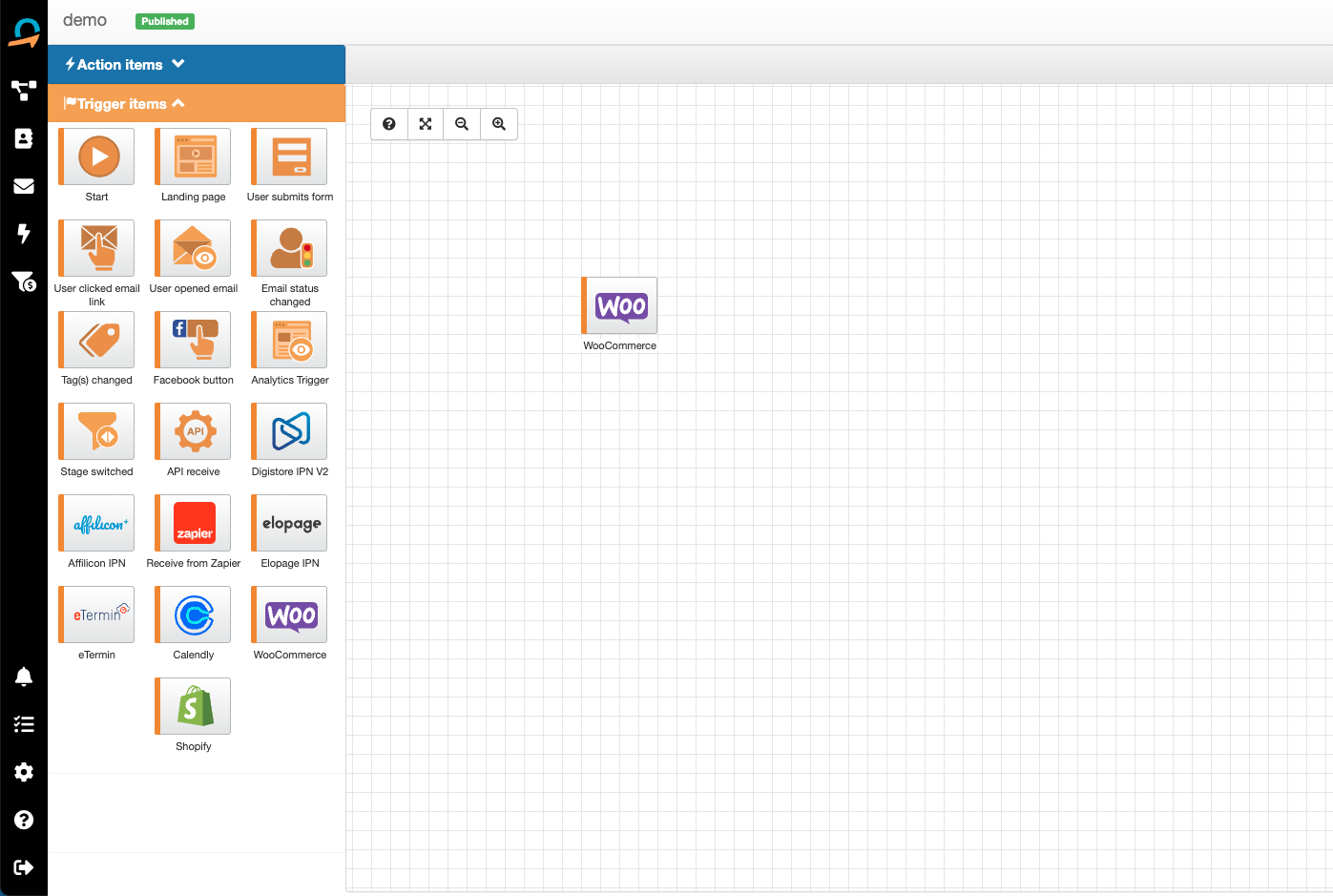Viewport: 1333px width, 896px height.
Task: Zoom out of the canvas
Action: (462, 124)
